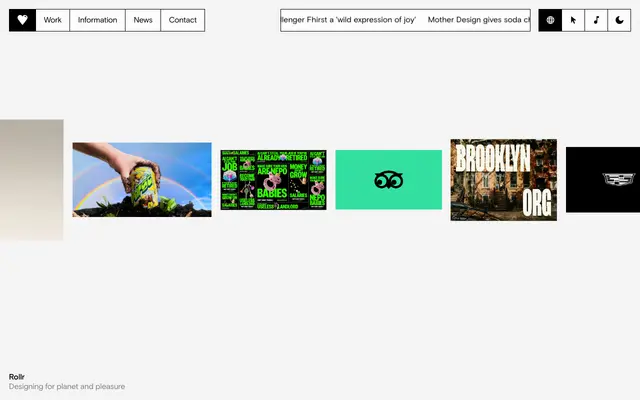Open the Information page
640x400 pixels.
[x=97, y=20]
